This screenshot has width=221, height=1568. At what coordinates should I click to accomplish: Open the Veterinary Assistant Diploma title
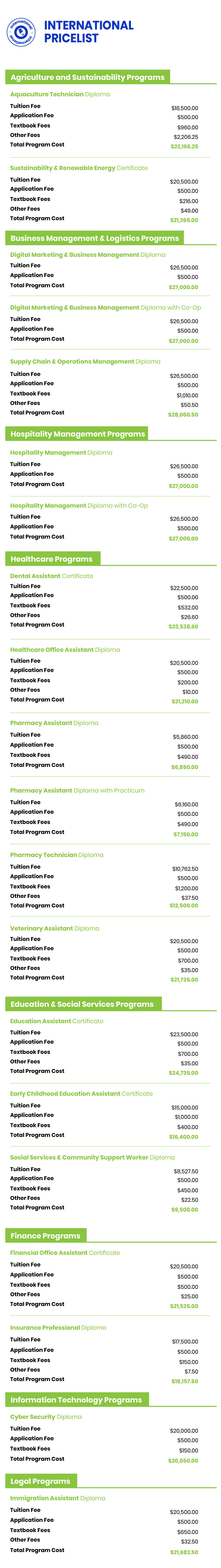[x=55, y=929]
